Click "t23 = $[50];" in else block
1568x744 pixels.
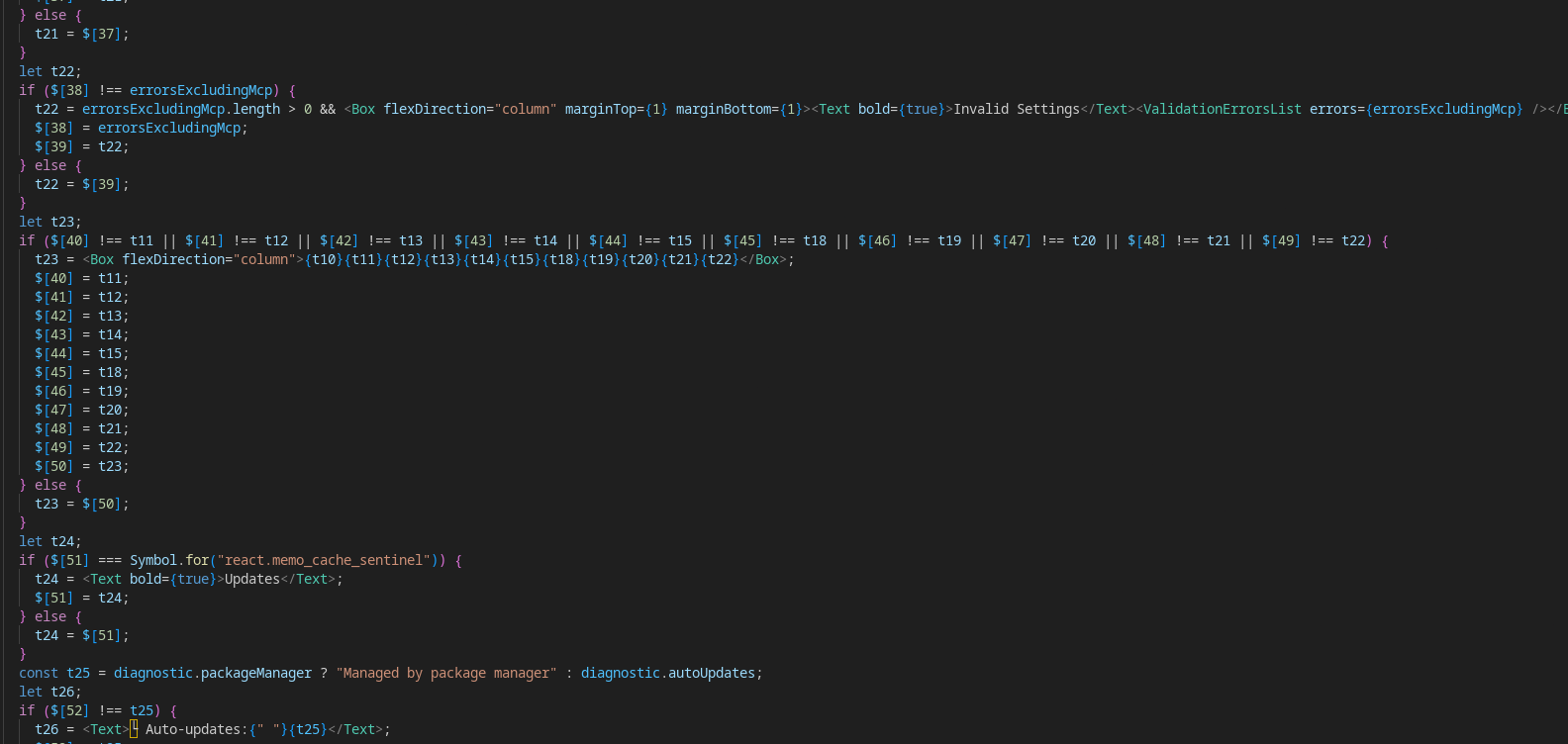[x=81, y=504]
